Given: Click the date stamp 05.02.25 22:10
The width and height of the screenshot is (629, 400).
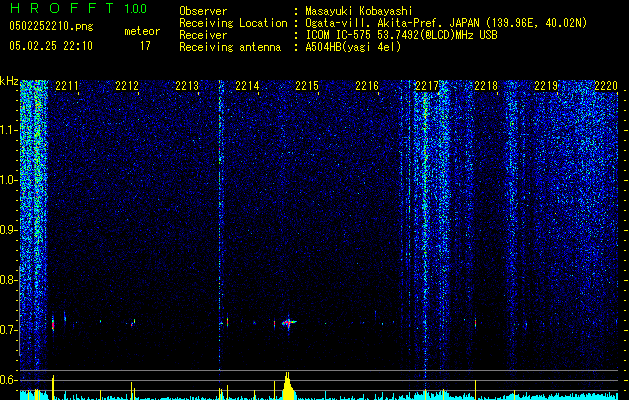Looking at the screenshot, I should (x=51, y=46).
